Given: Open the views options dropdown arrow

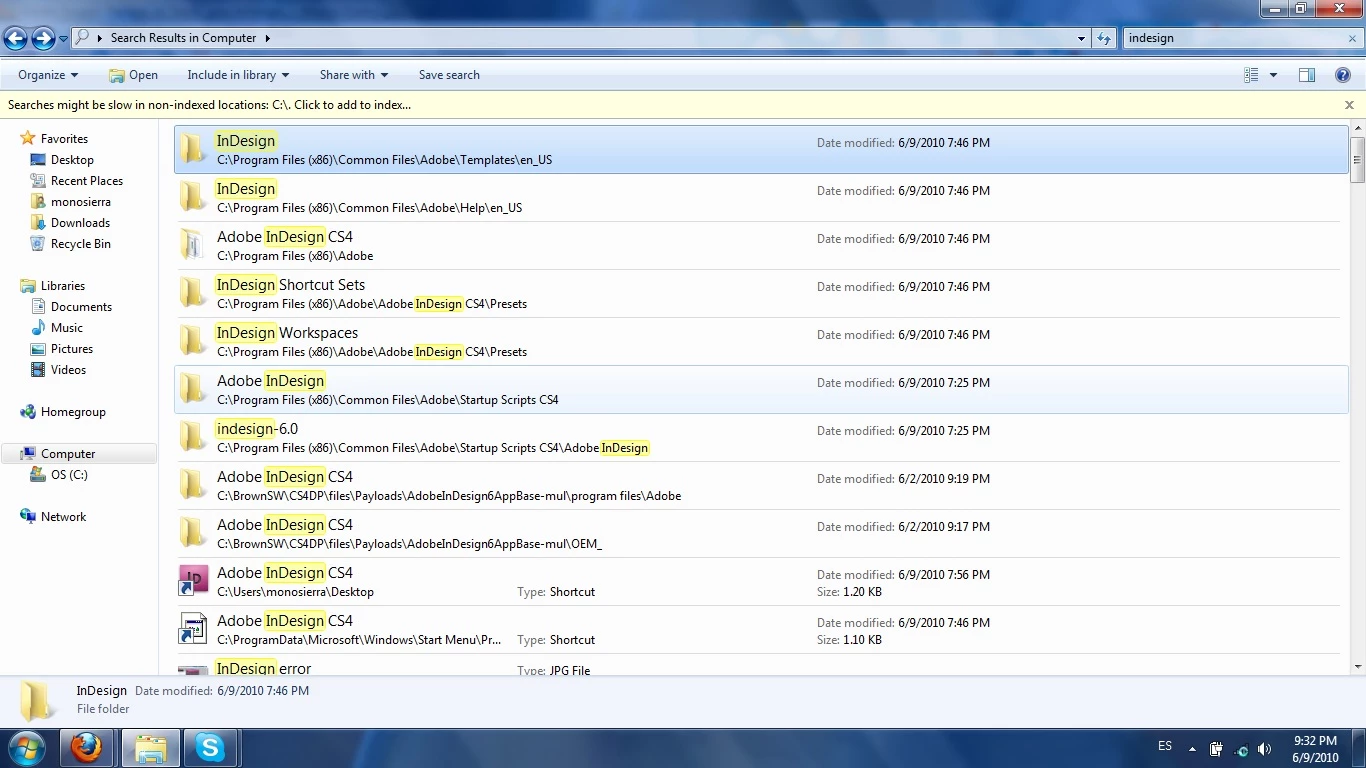Looking at the screenshot, I should pyautogui.click(x=1273, y=75).
